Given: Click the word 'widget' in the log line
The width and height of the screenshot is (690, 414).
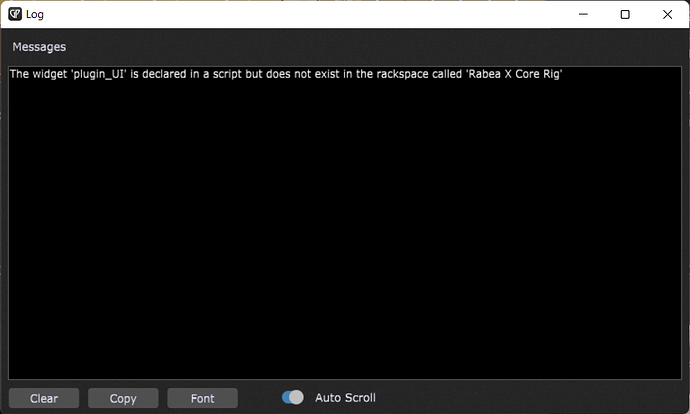Looking at the screenshot, I should click(x=50, y=74).
